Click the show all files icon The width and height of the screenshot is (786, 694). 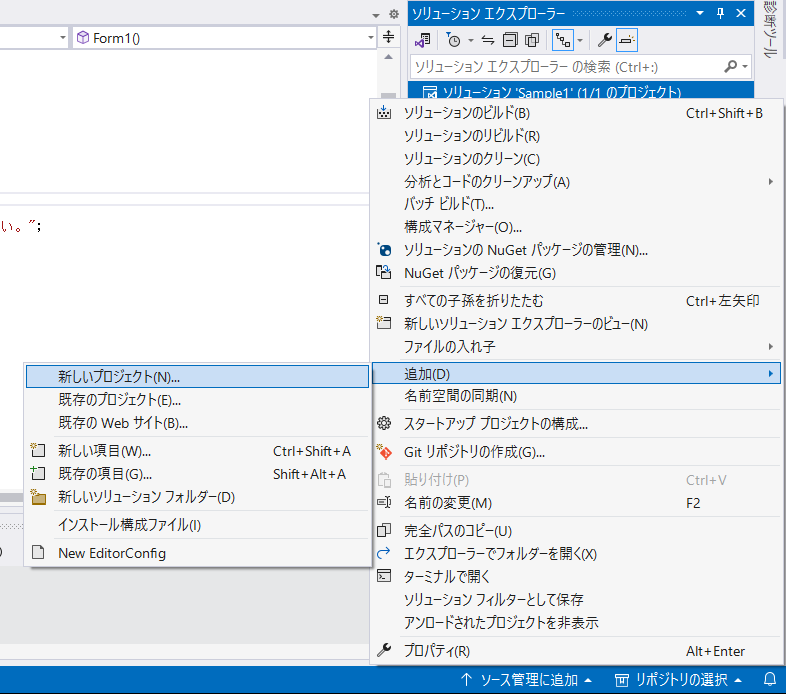(x=532, y=40)
